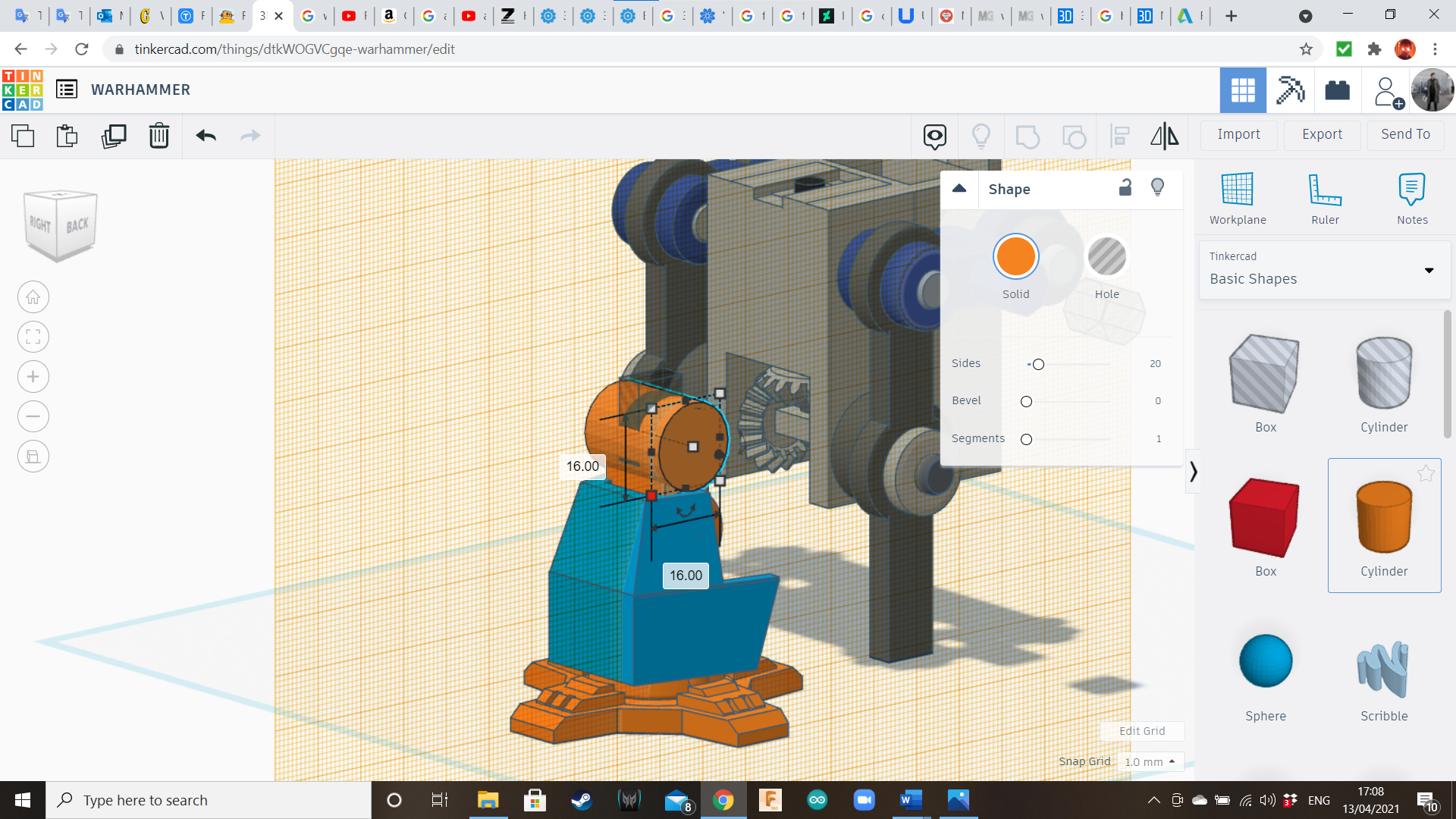
Task: Click the Home view icon
Action: coord(33,297)
